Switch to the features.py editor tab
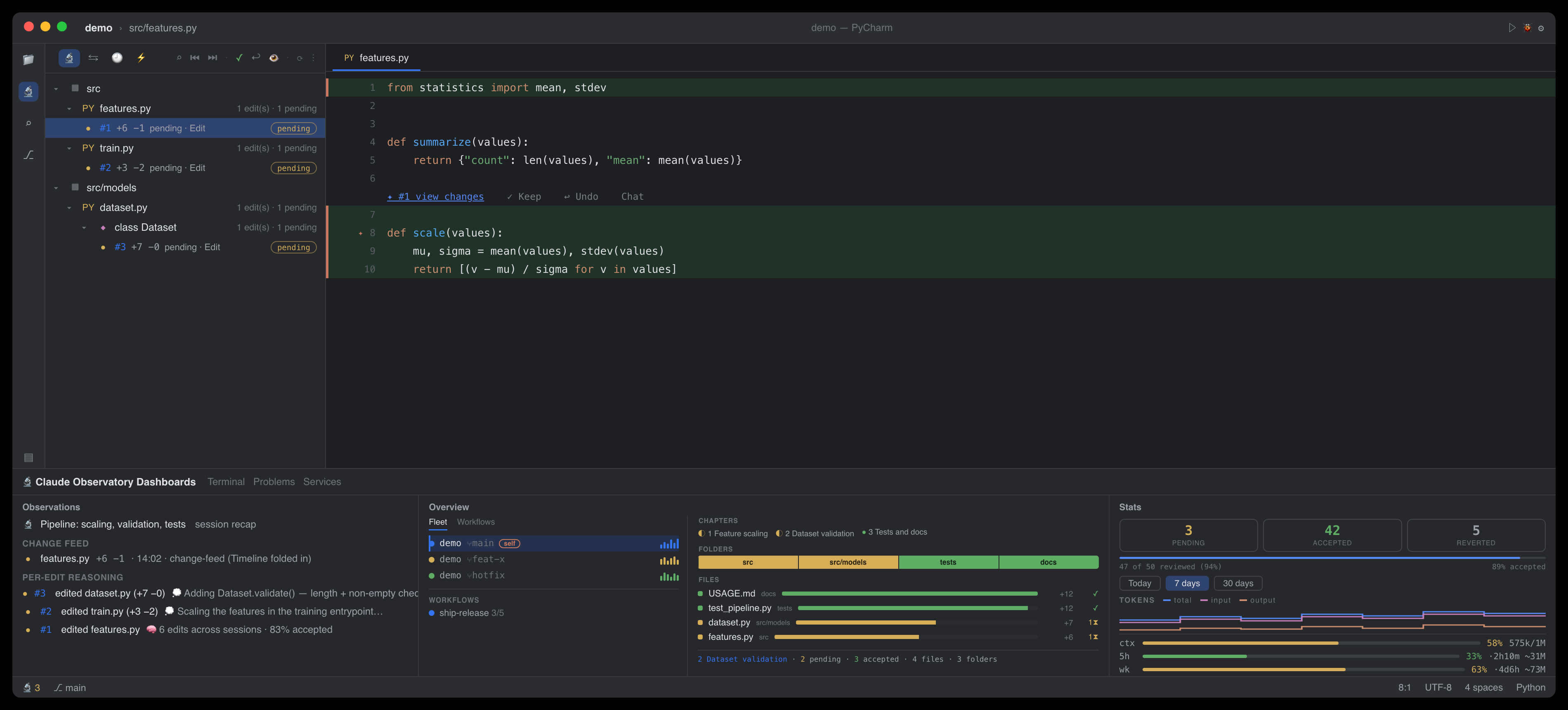The height and width of the screenshot is (710, 1568). pos(376,58)
